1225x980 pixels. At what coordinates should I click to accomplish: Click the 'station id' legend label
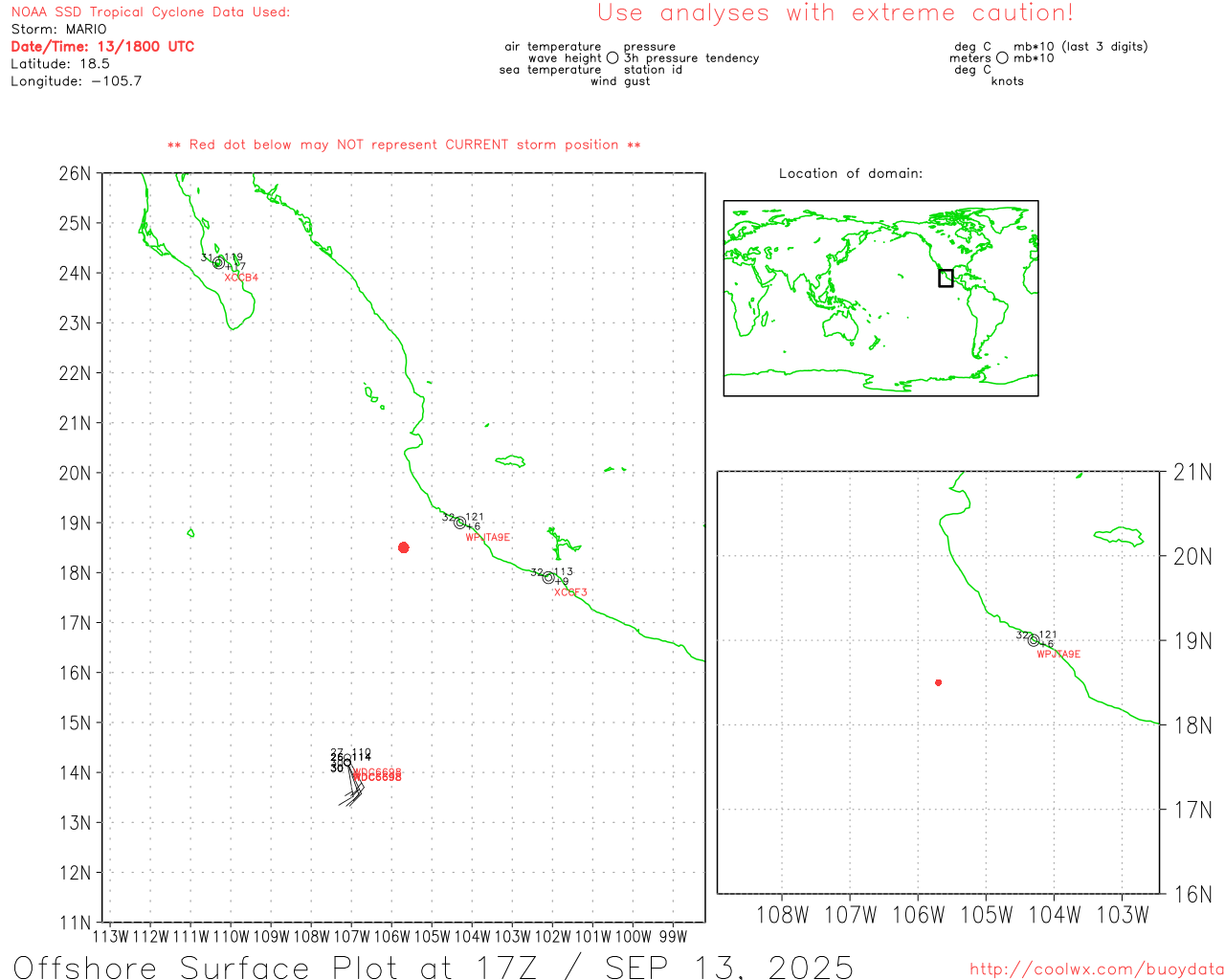(x=653, y=70)
